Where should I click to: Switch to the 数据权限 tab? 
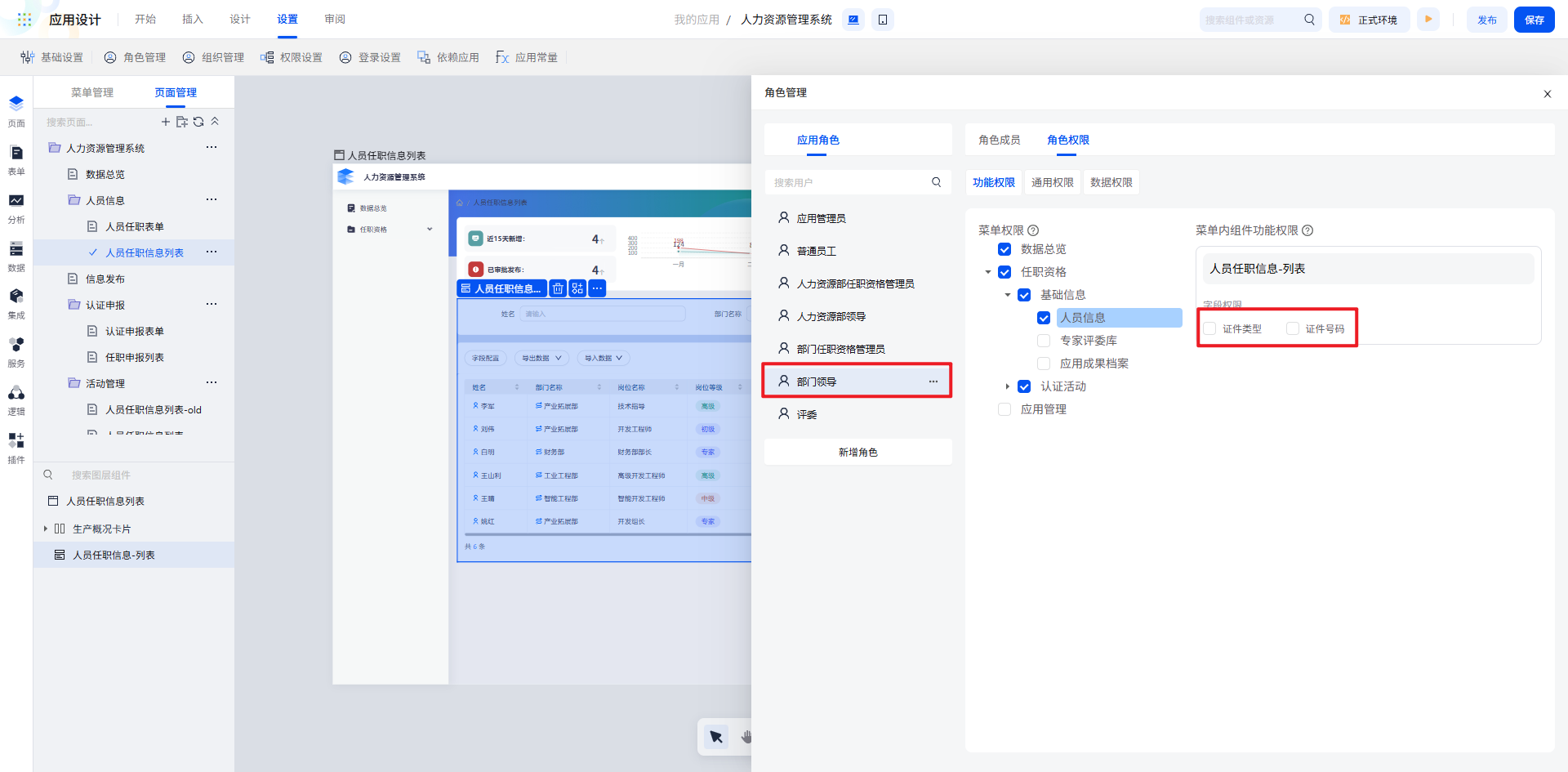coord(1111,182)
